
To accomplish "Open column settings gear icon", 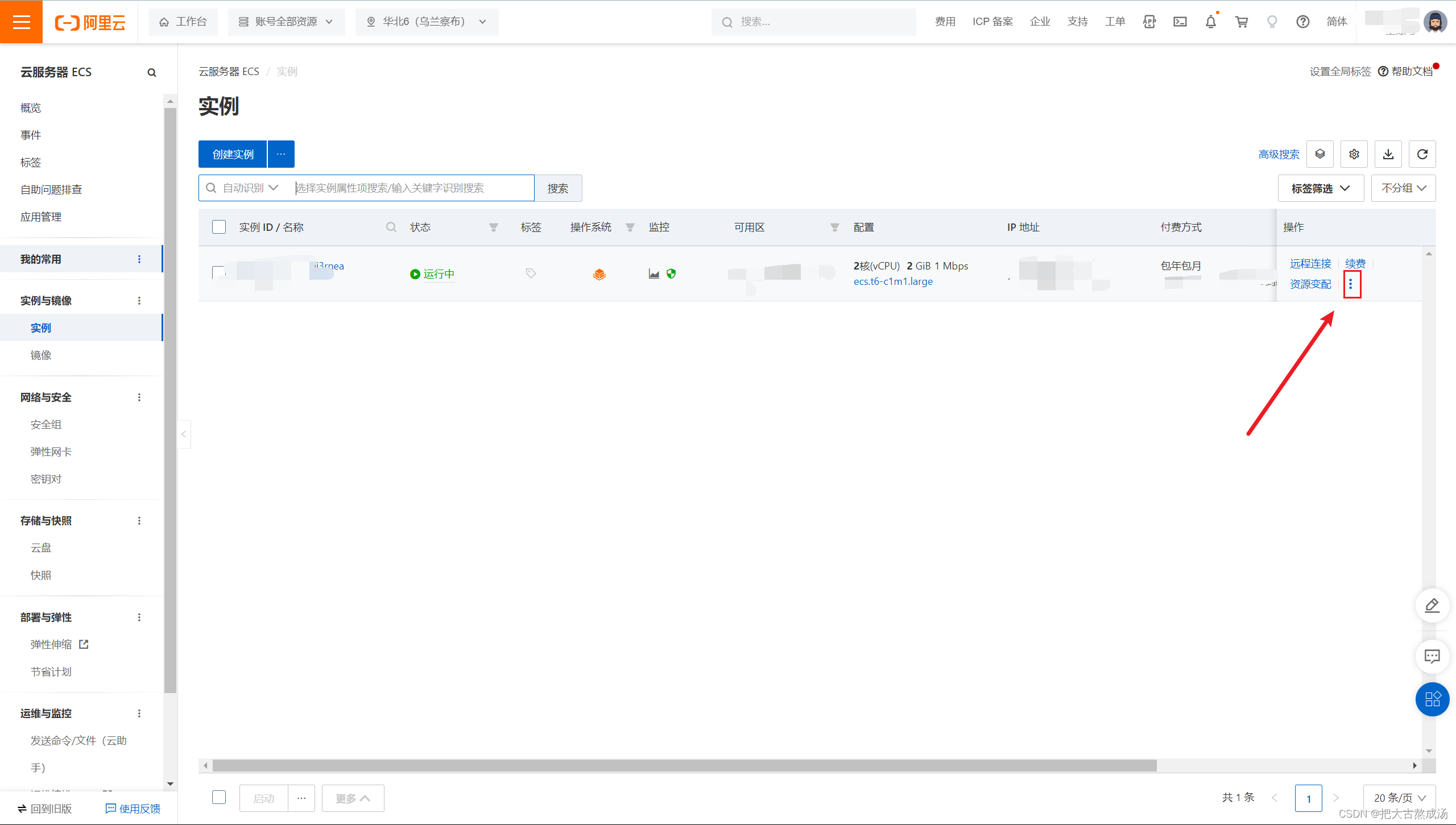I will (x=1354, y=154).
